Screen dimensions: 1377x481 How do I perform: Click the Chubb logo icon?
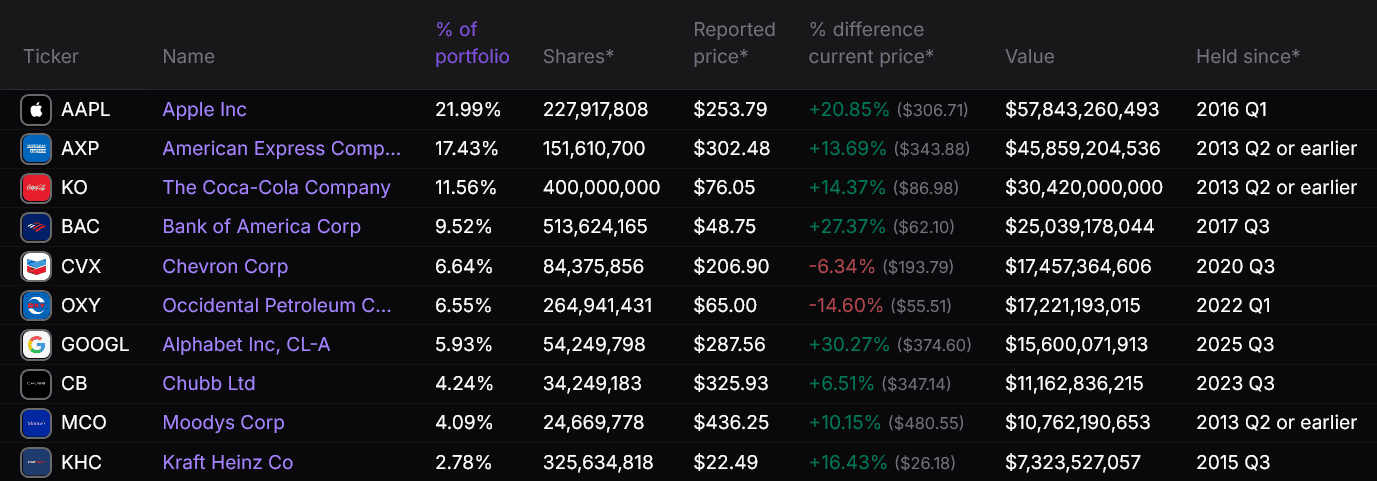(x=36, y=384)
